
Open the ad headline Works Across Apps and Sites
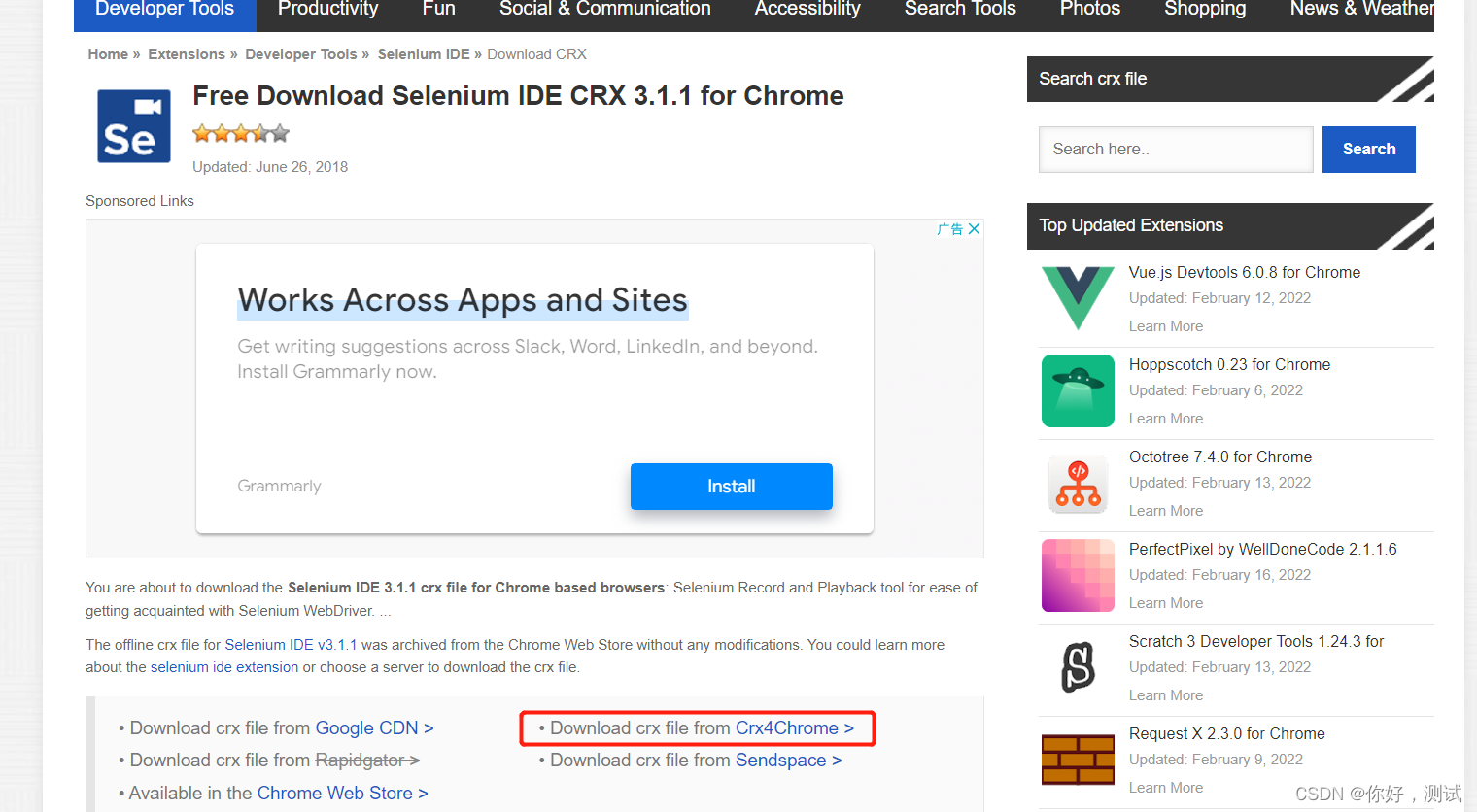click(463, 300)
